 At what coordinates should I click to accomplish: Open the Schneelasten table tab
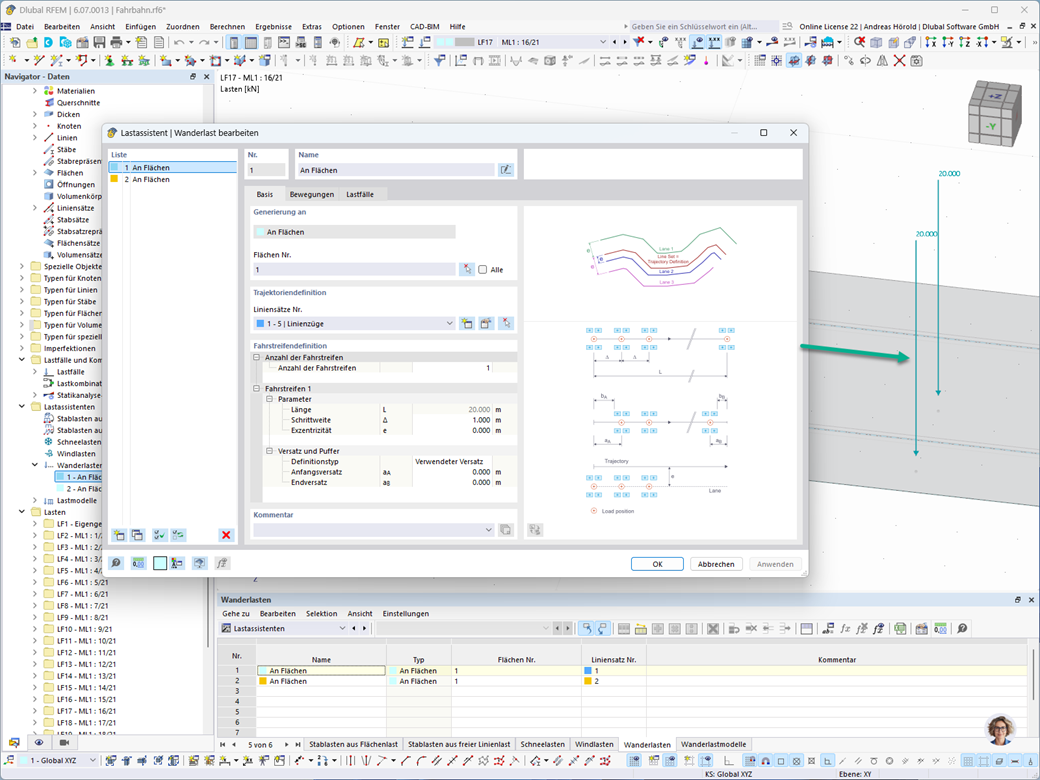coord(543,744)
